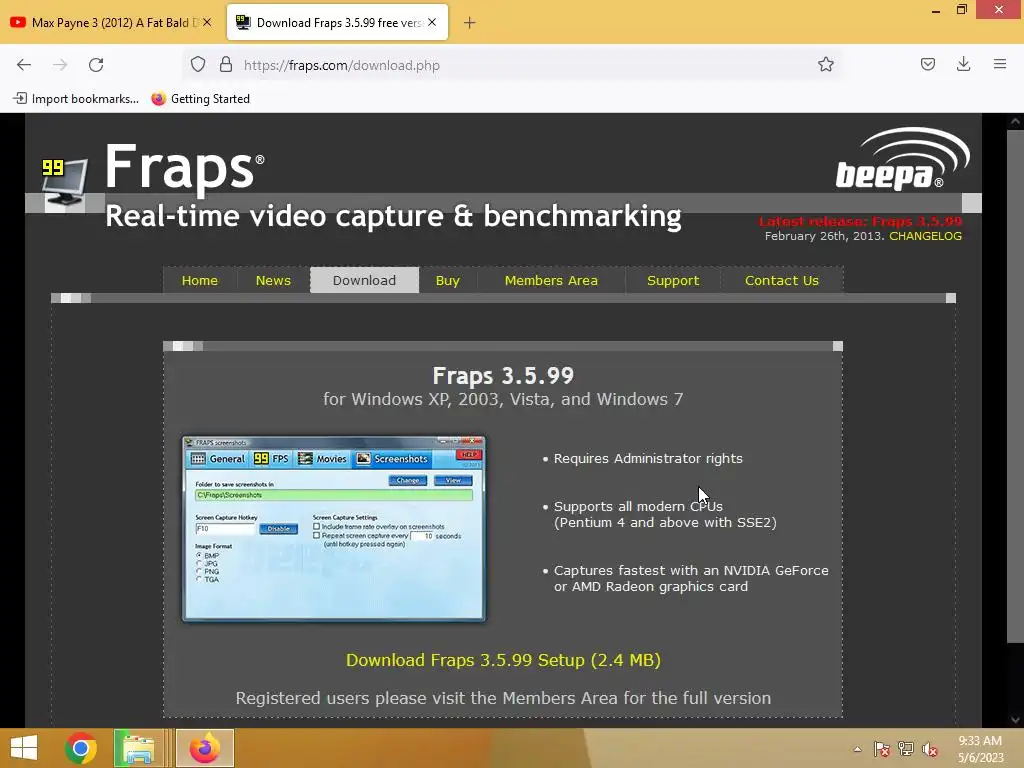Open the Getting Started bookmark

200,99
